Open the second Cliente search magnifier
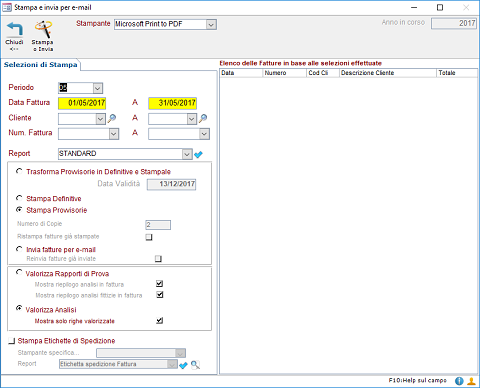This screenshot has width=480, height=388. pyautogui.click(x=203, y=118)
